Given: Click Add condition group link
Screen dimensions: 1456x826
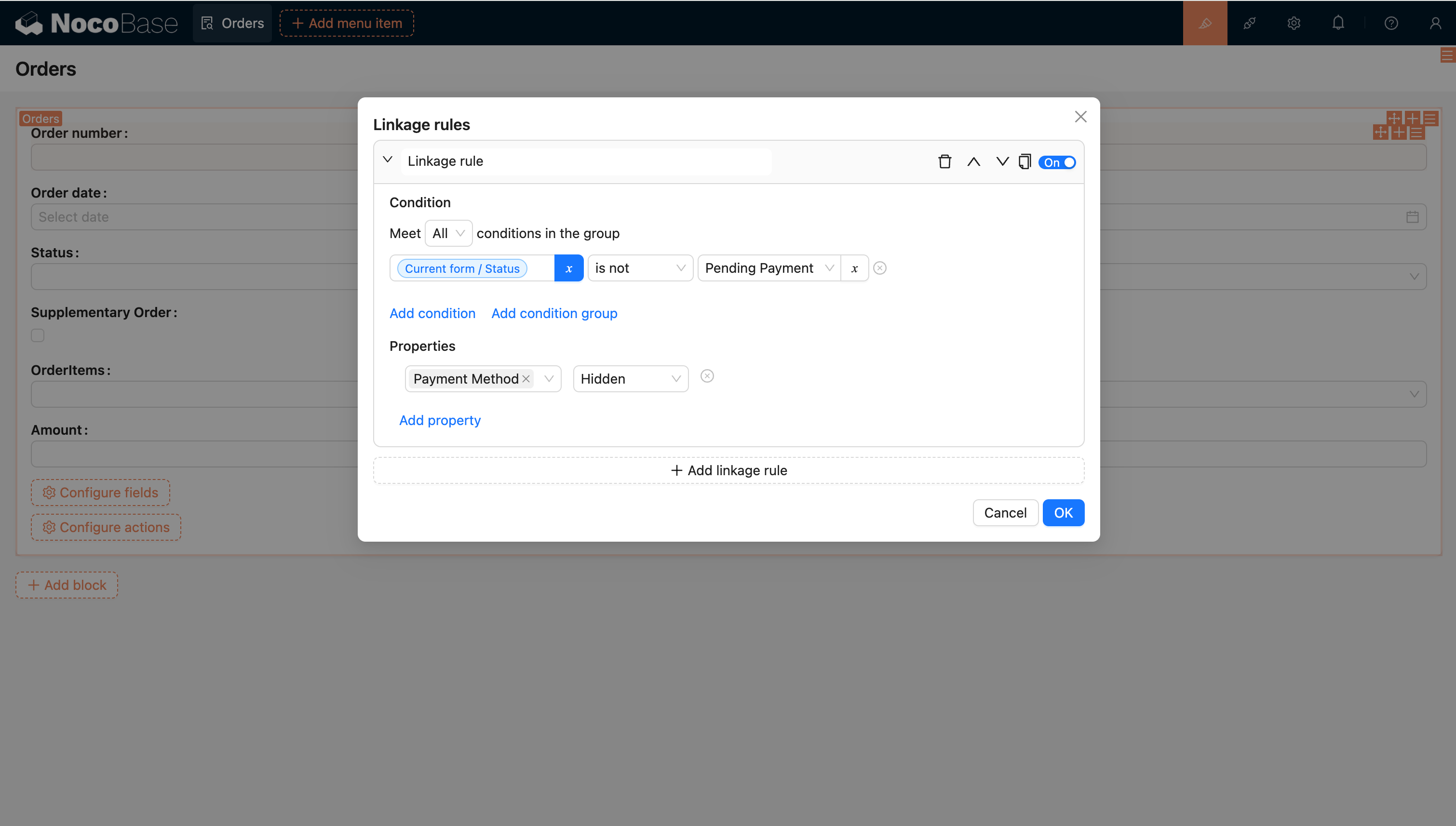Looking at the screenshot, I should (554, 313).
